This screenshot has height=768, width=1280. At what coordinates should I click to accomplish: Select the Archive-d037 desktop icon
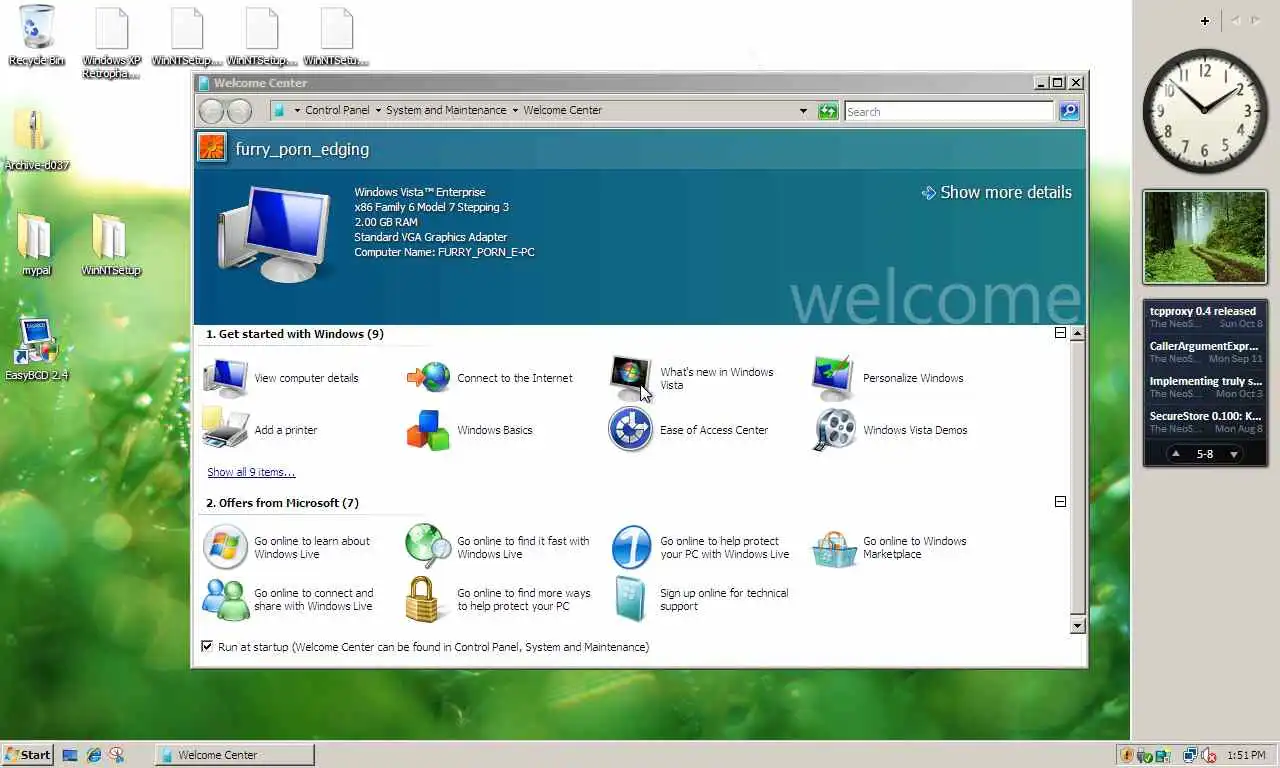(37, 140)
